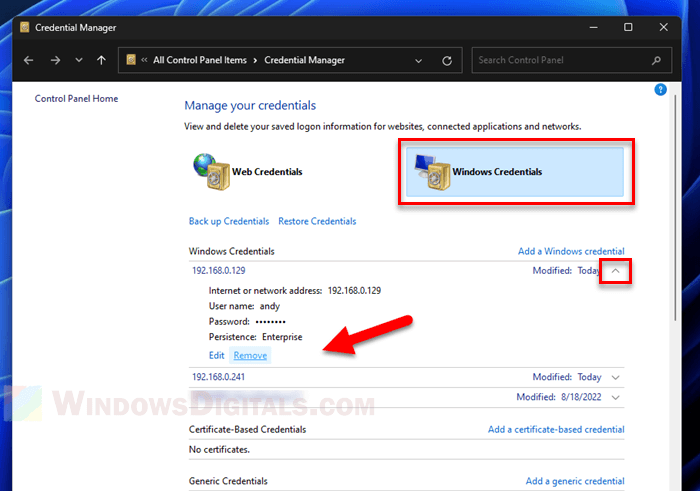Click the masked Password value
The width and height of the screenshot is (700, 491).
[x=270, y=321]
